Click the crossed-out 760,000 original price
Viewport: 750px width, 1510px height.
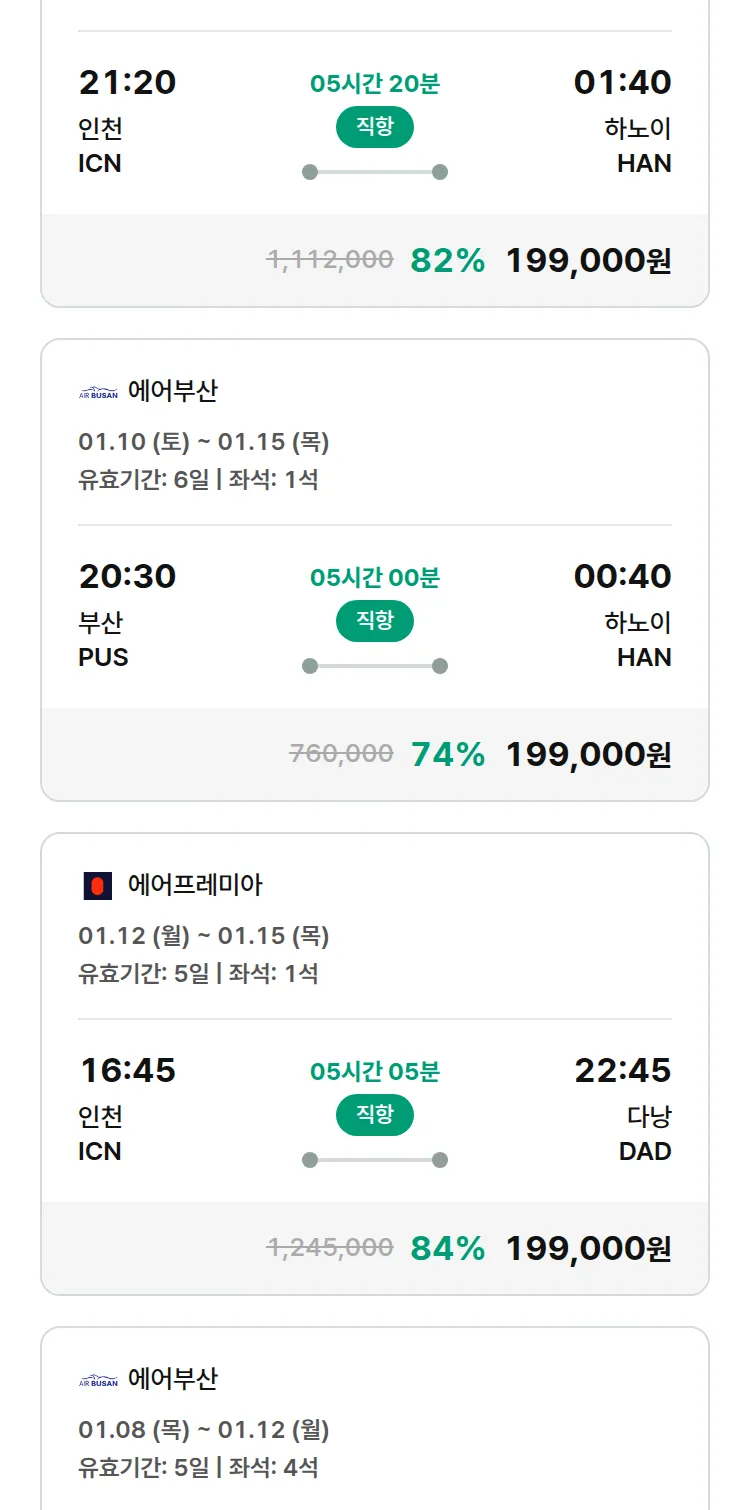click(x=341, y=754)
